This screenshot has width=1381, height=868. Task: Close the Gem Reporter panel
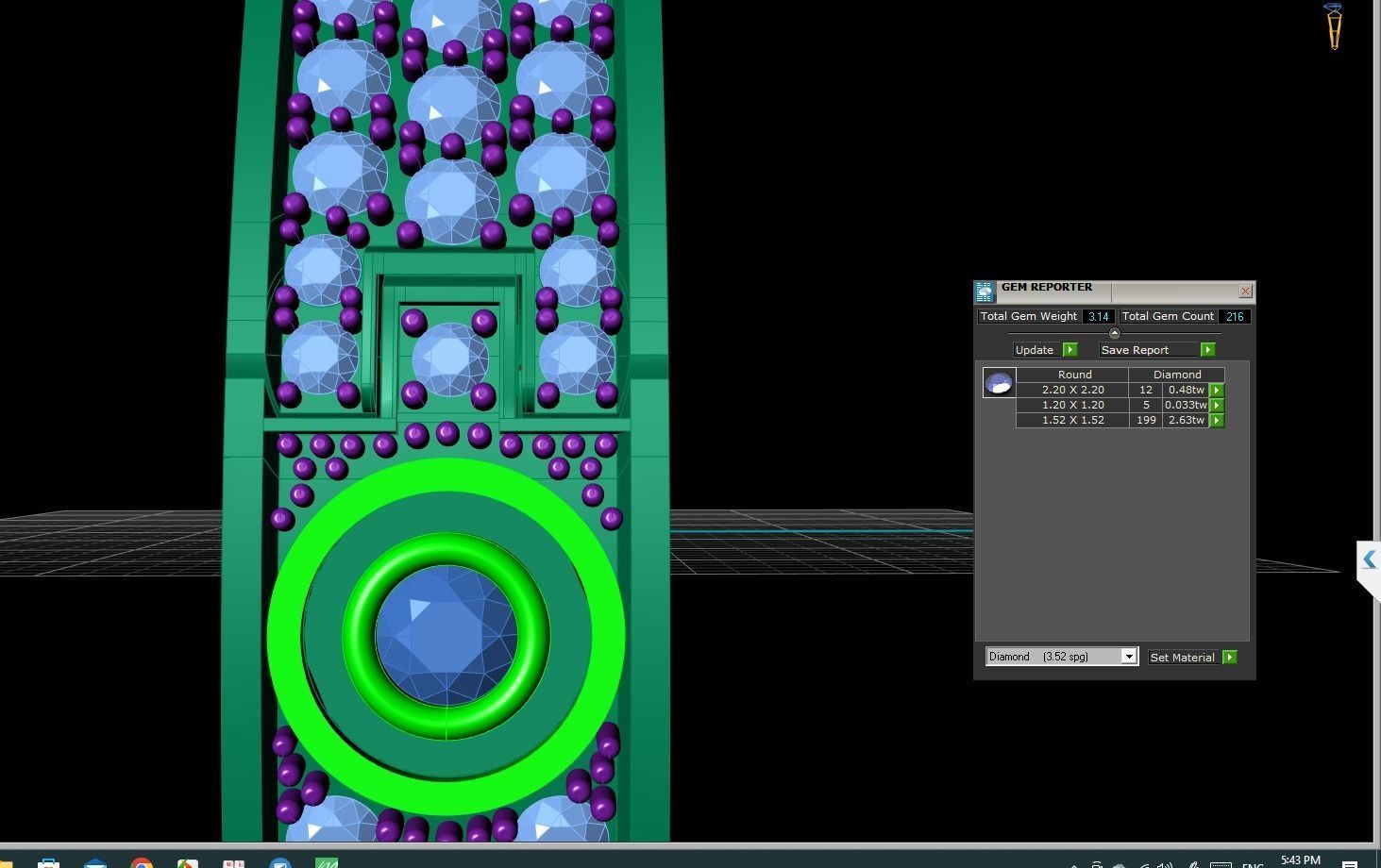(1245, 292)
